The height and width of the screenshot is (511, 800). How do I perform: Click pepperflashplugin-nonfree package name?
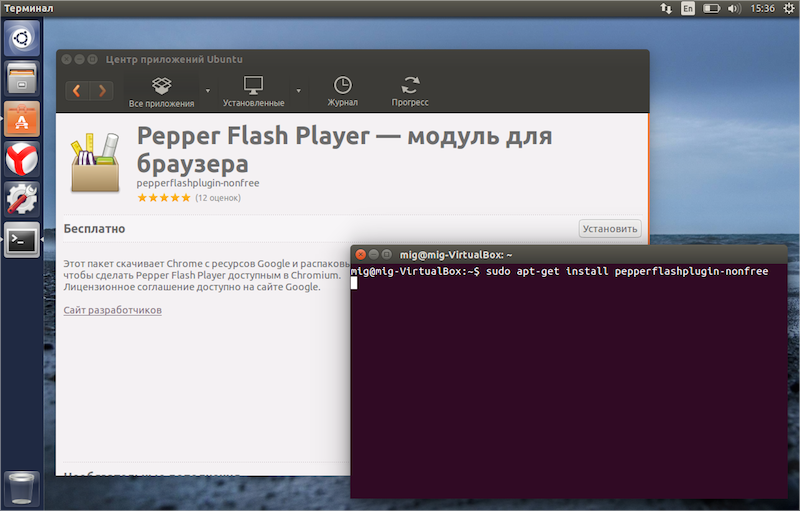pos(198,183)
